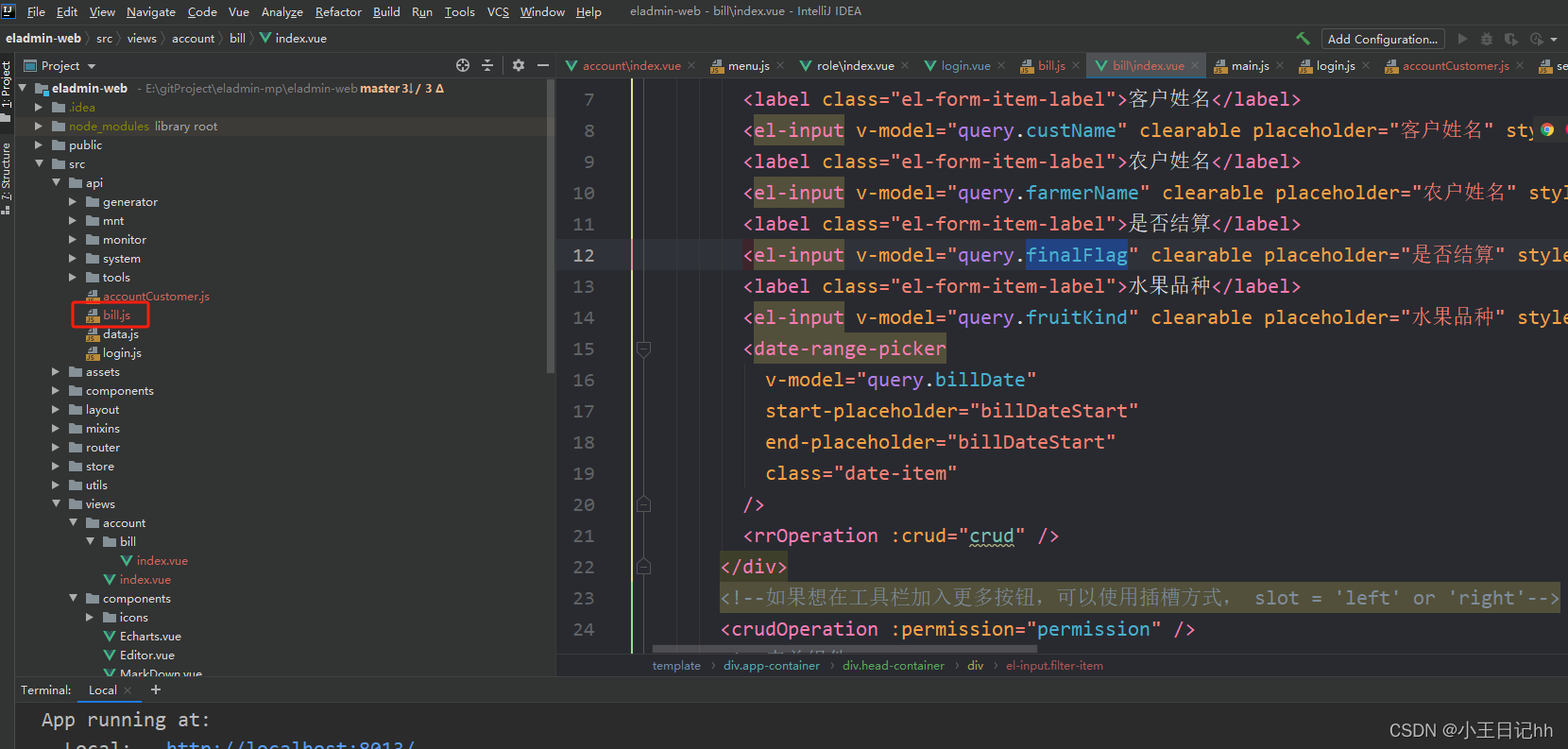Close the account\index.vue editor tab
The image size is (1568, 749).
coord(691,65)
